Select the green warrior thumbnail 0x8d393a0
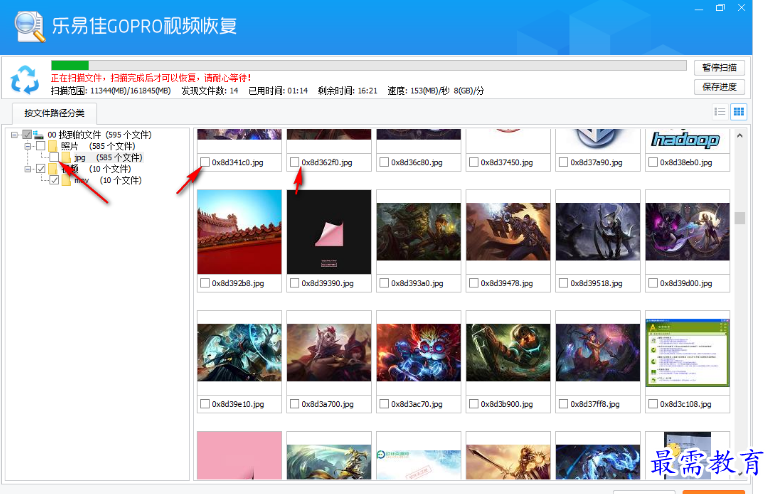Viewport: 772px width, 494px height. (x=418, y=232)
